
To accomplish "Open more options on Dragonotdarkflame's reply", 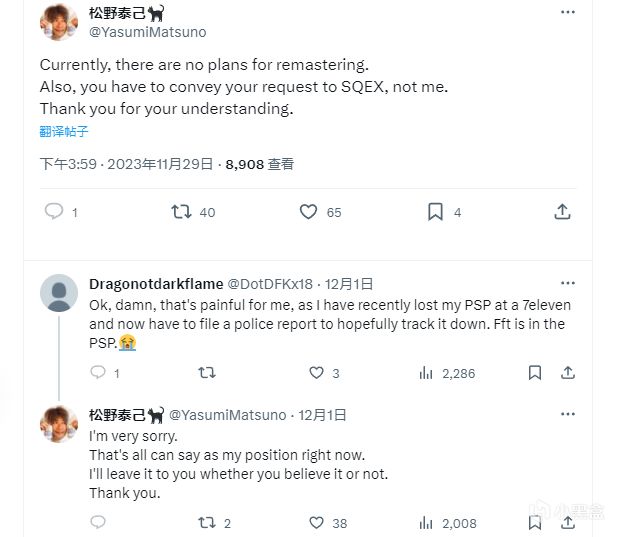I will pyautogui.click(x=568, y=283).
